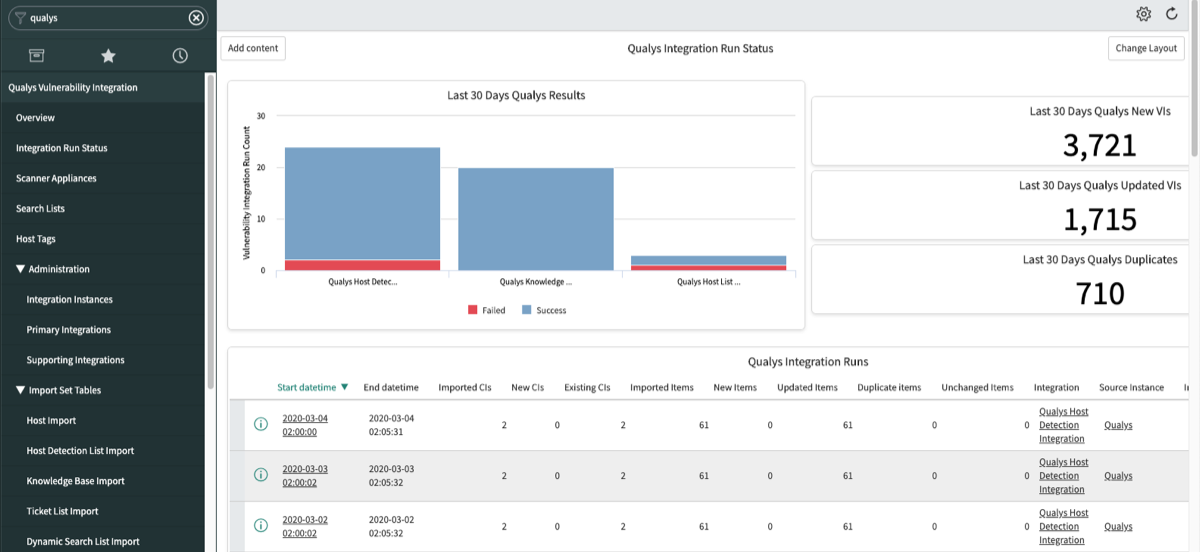Click the Add content button
The image size is (1200, 552).
click(x=254, y=48)
